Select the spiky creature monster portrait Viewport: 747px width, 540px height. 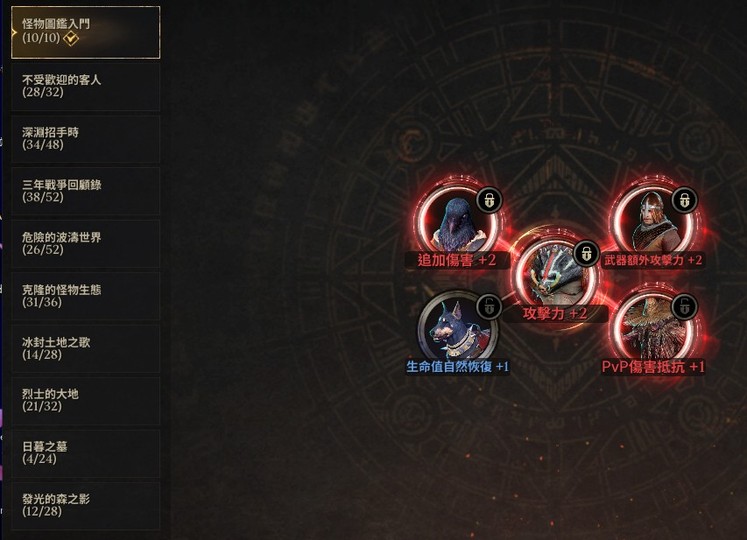tap(653, 327)
